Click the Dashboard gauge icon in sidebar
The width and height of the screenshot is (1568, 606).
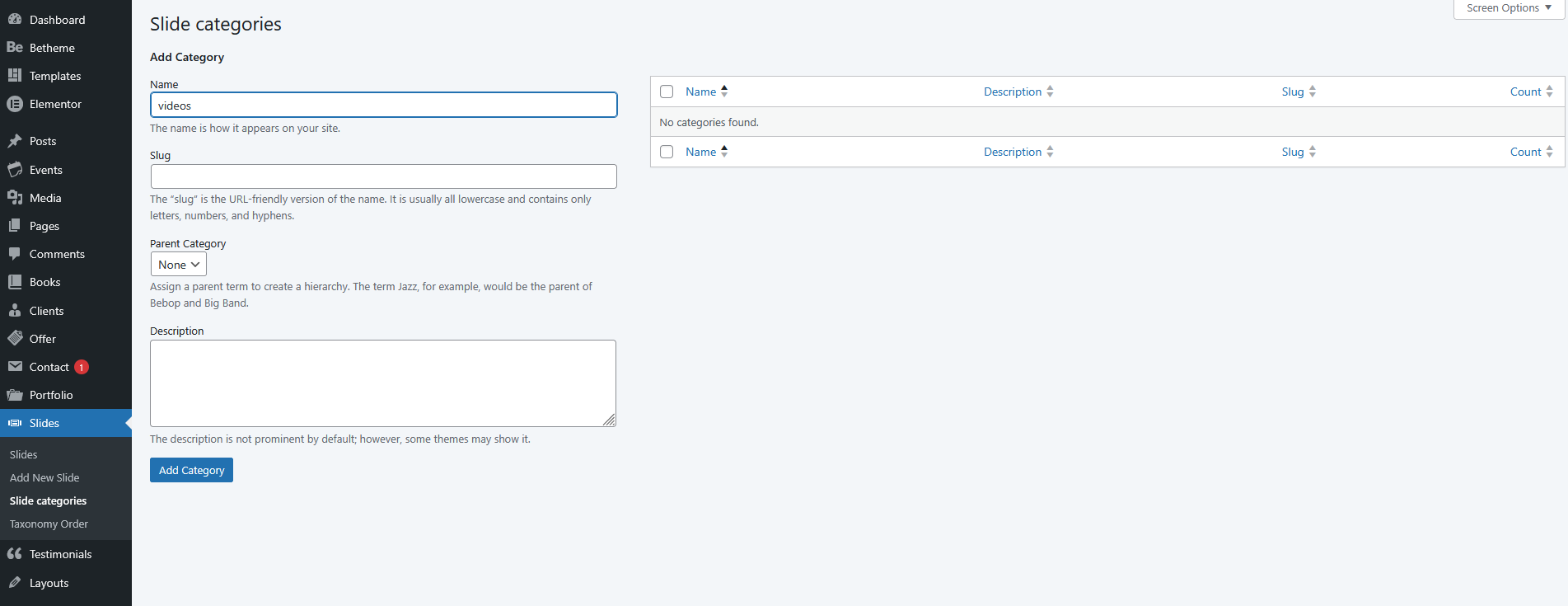[x=15, y=19]
